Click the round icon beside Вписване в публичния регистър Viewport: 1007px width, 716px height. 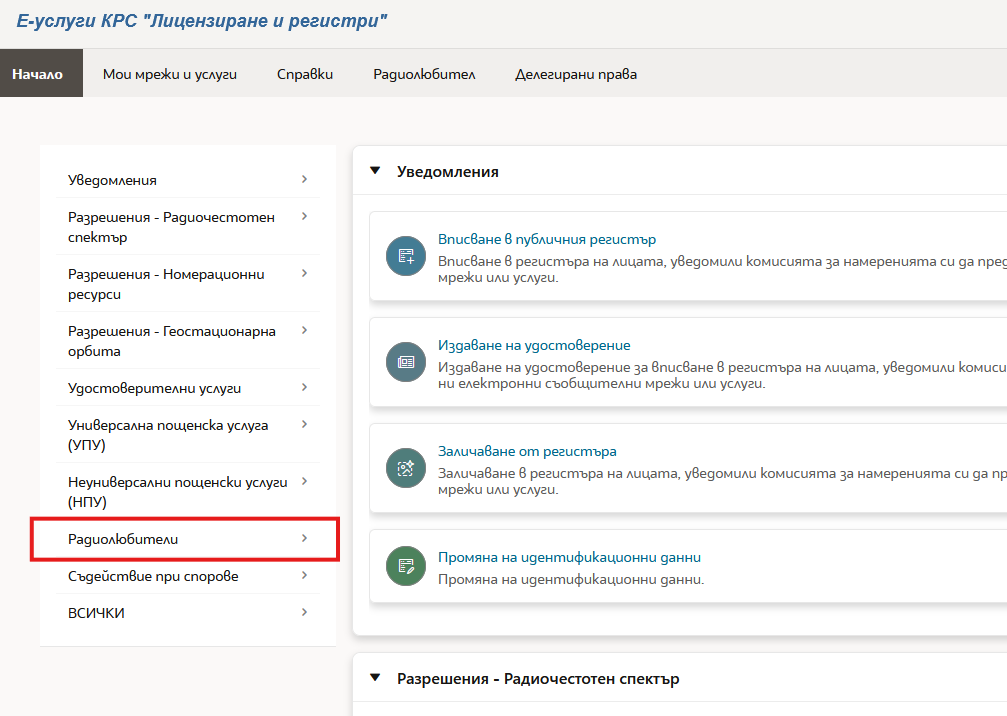point(406,256)
